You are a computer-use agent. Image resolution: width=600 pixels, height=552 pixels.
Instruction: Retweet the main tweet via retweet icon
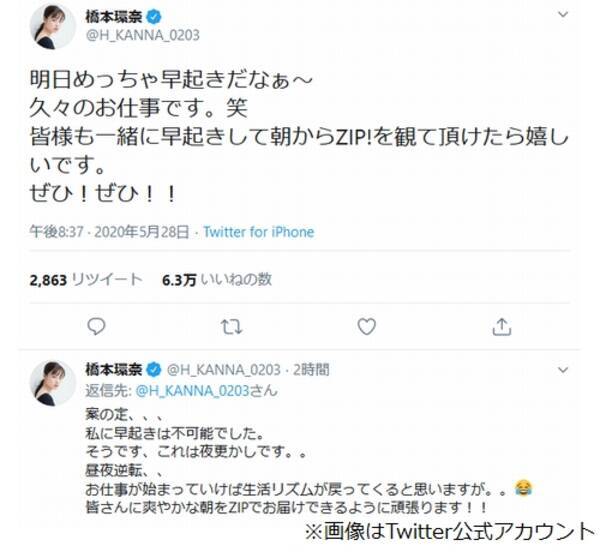click(232, 327)
